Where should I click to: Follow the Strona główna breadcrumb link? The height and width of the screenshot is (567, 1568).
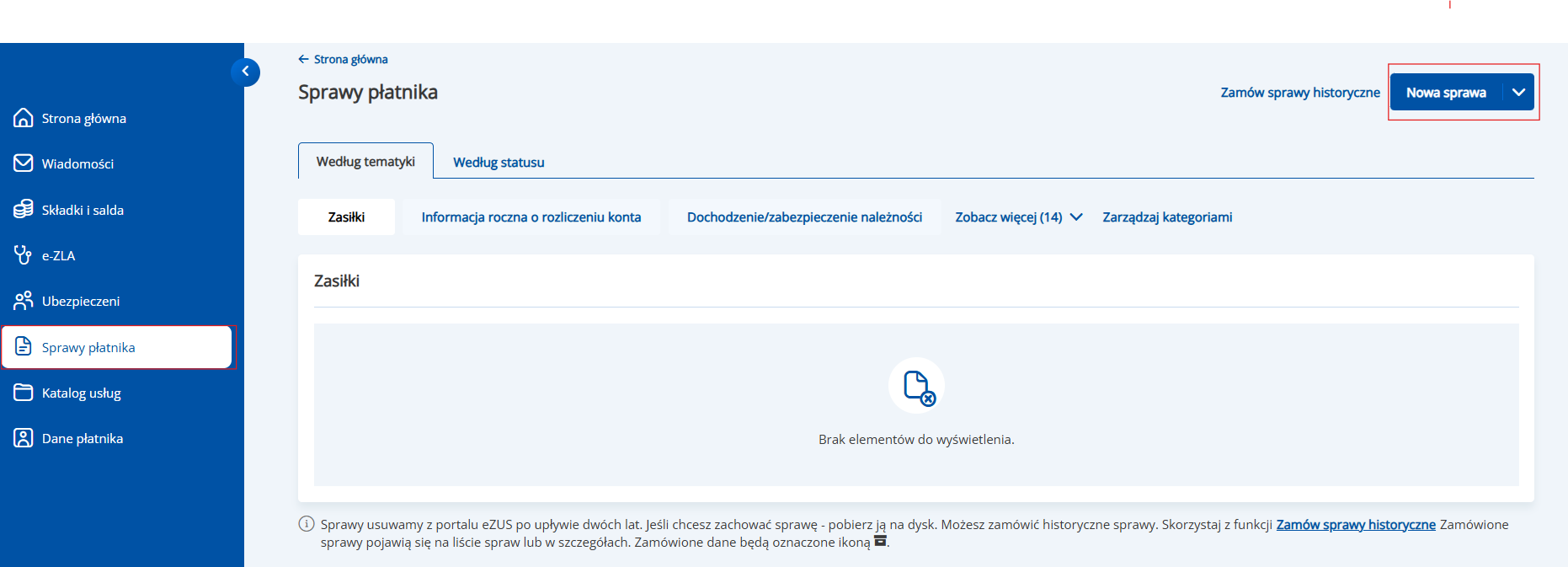point(350,59)
